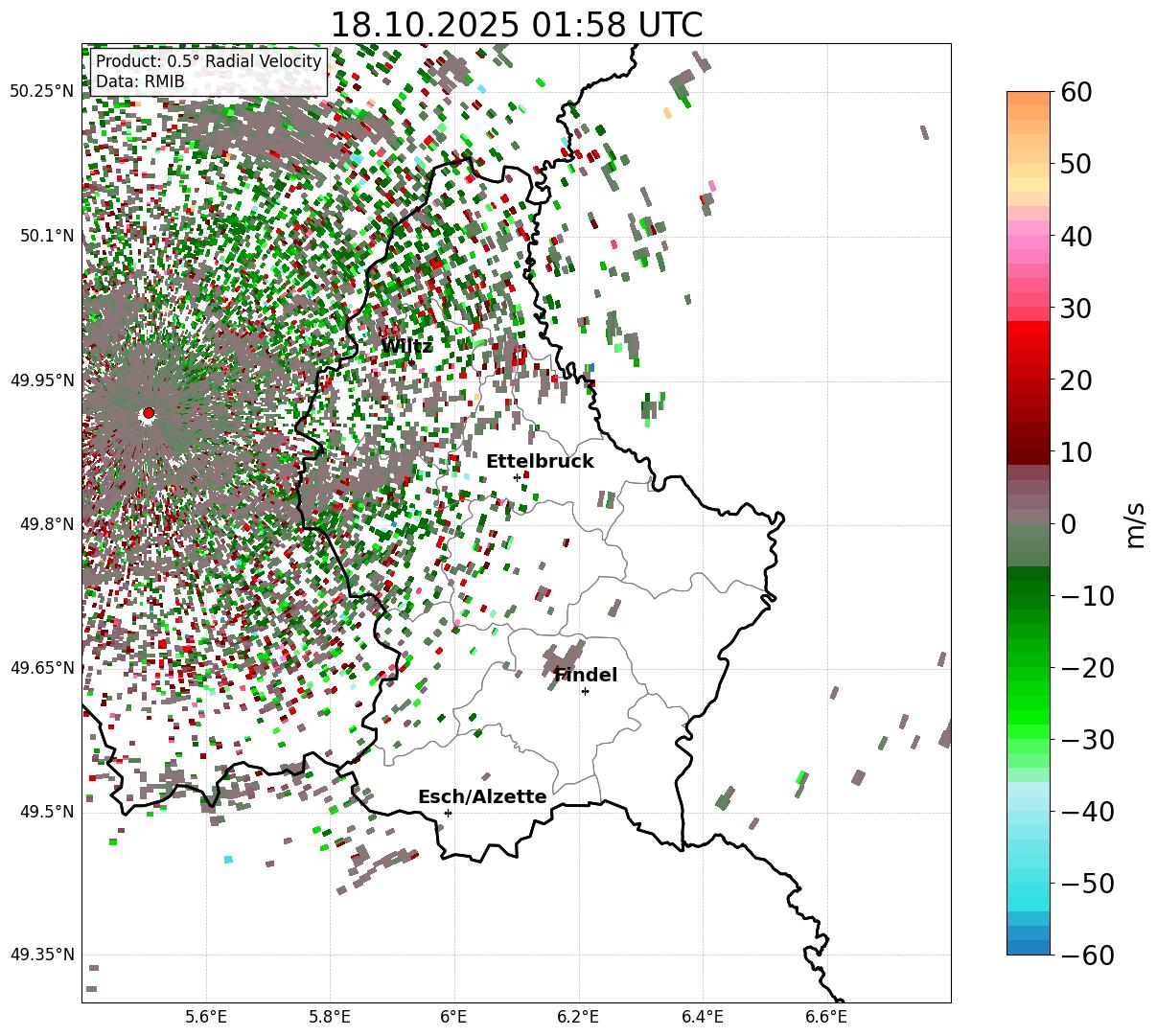
Task: Click the red radar site marker dot
Action: click(x=148, y=413)
